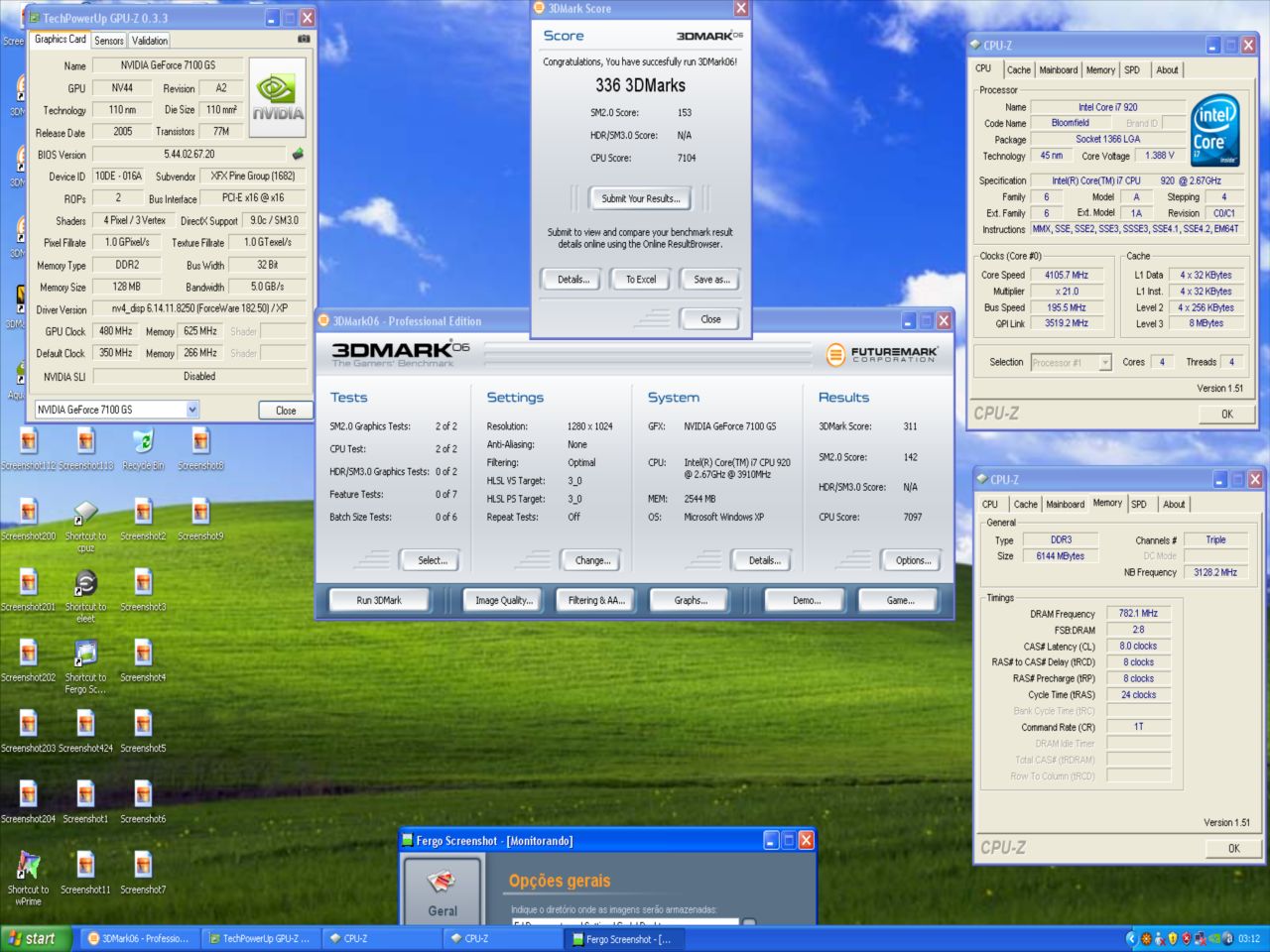Click Options... under Results in 3DMark06

click(x=913, y=560)
